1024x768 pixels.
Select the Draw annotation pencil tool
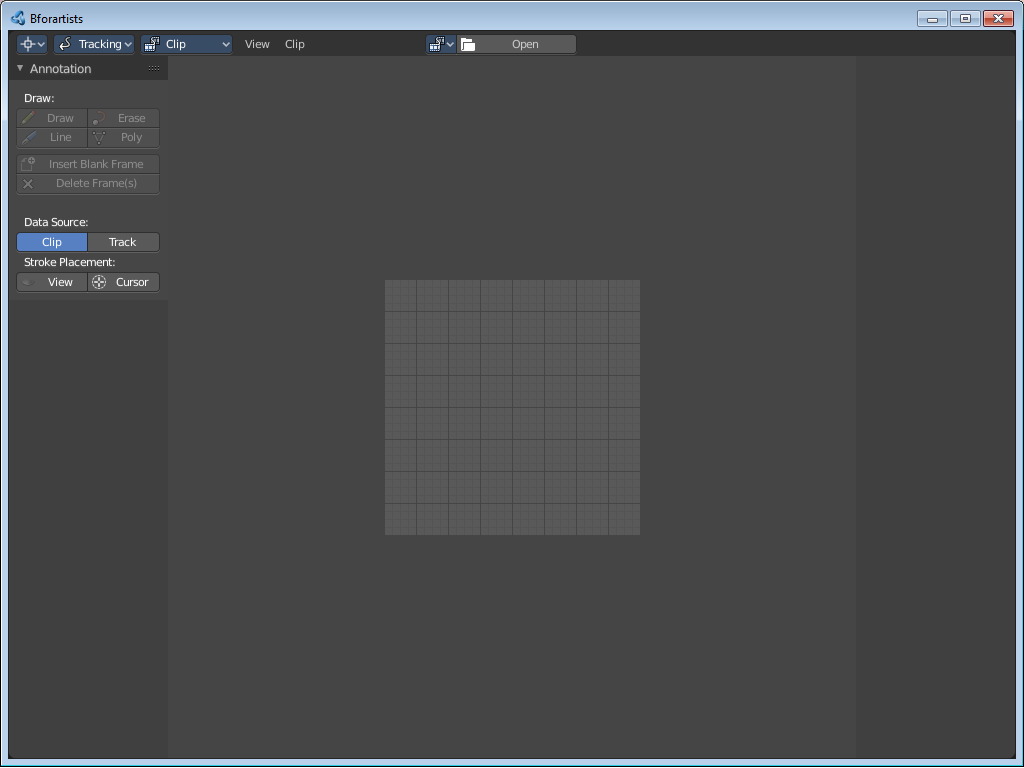click(52, 118)
